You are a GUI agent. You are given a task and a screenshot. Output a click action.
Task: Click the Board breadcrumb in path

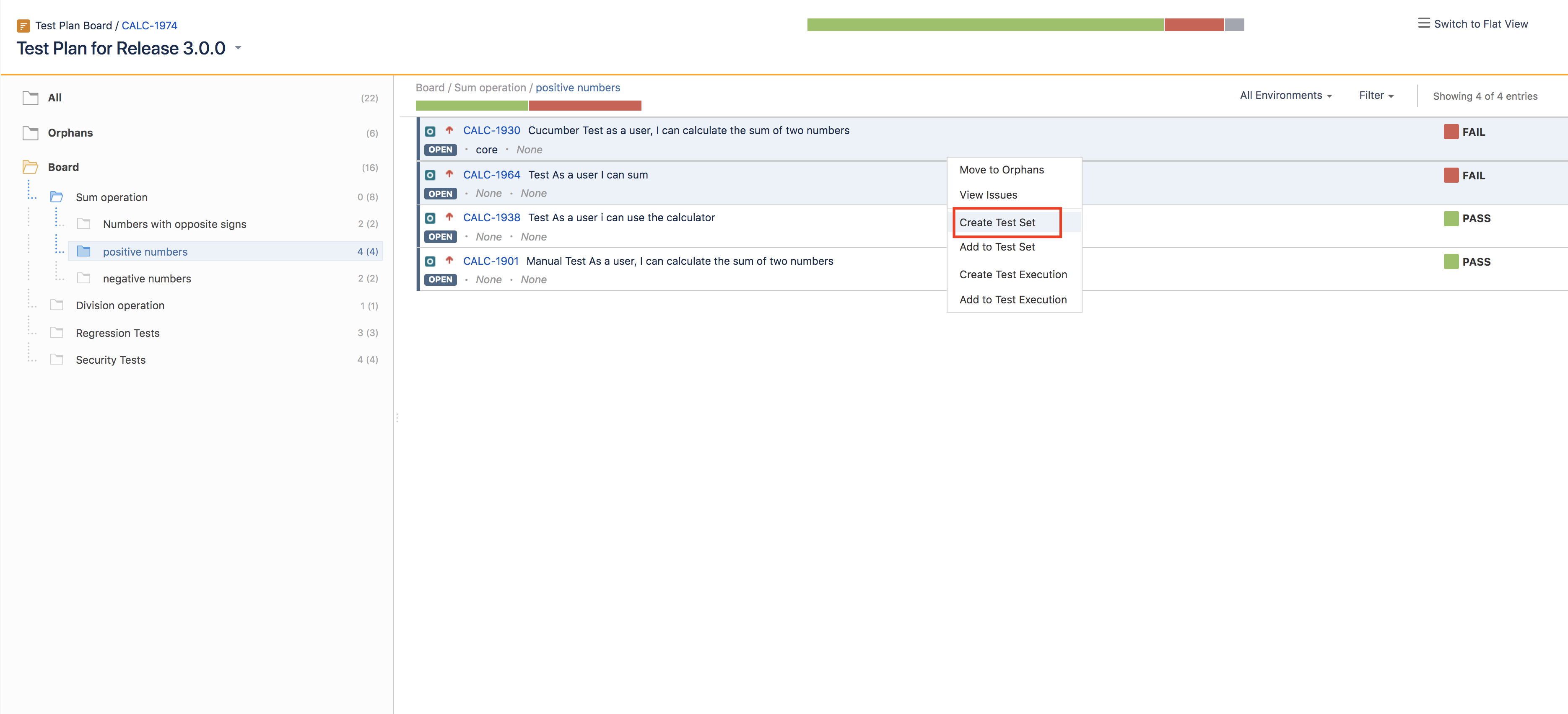click(x=430, y=88)
